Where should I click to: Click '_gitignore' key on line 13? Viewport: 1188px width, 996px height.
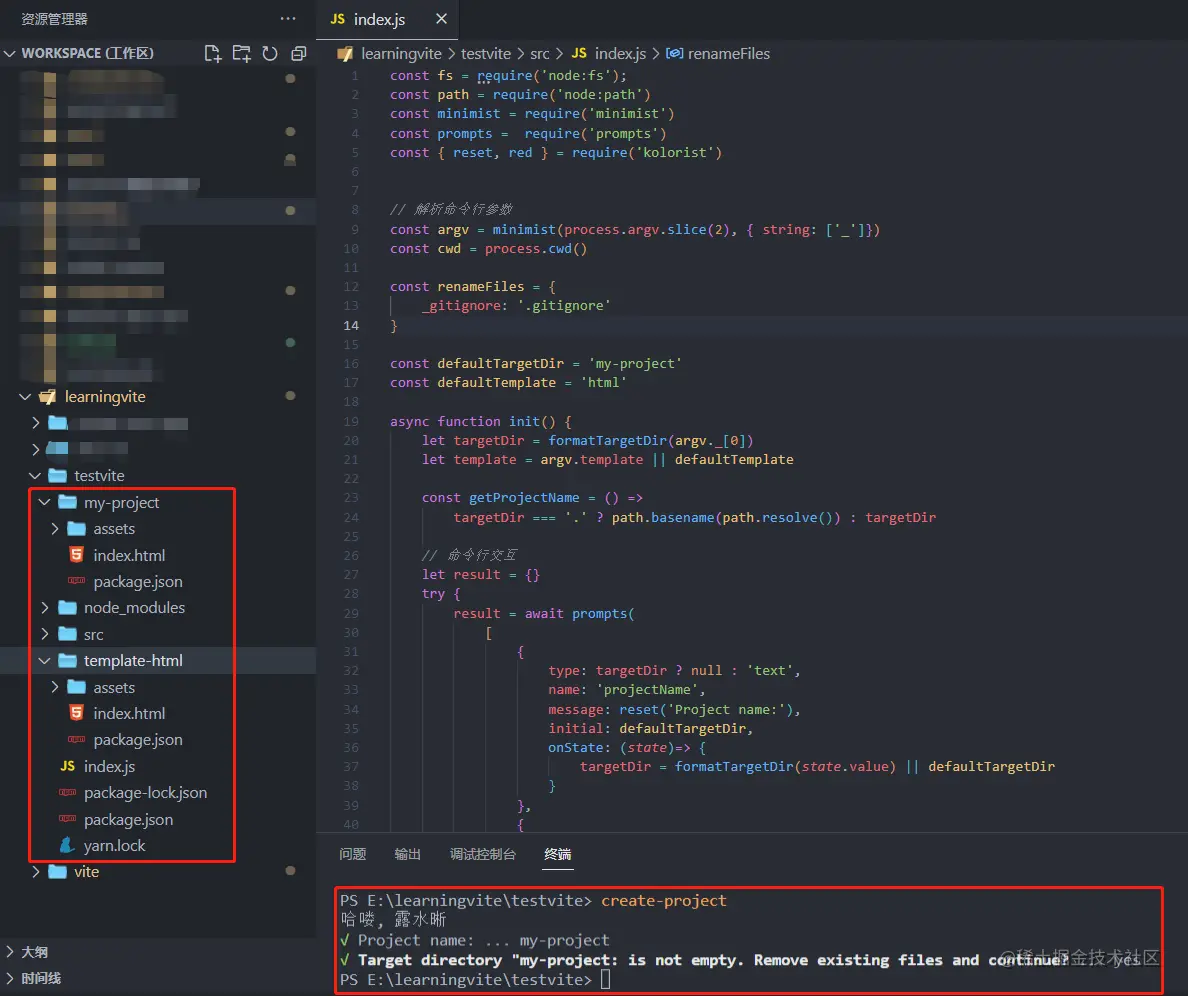(x=461, y=305)
